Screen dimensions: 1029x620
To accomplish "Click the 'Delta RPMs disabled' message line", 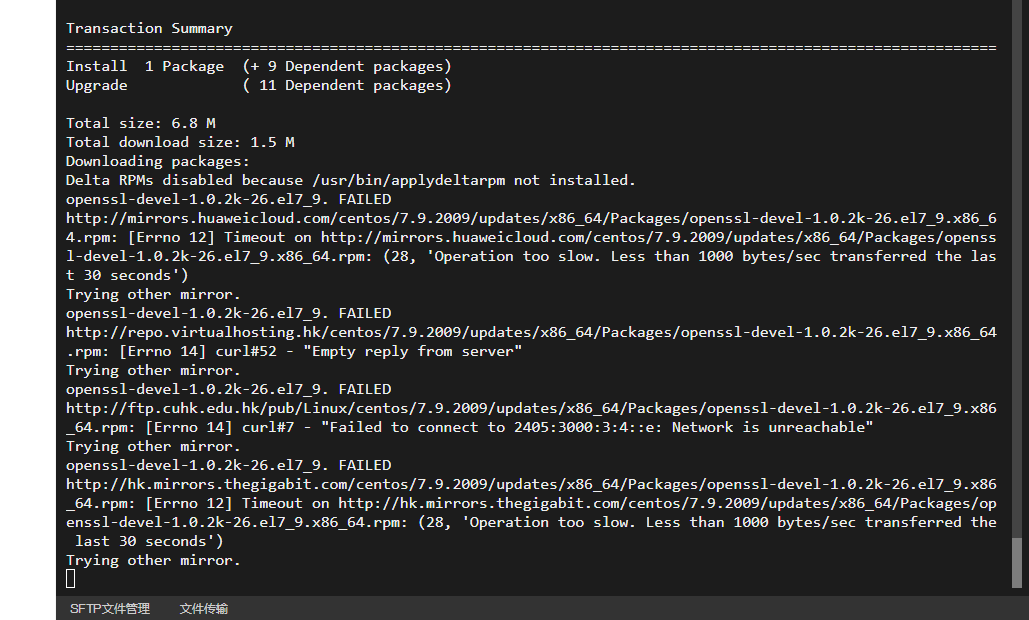I will [x=350, y=180].
